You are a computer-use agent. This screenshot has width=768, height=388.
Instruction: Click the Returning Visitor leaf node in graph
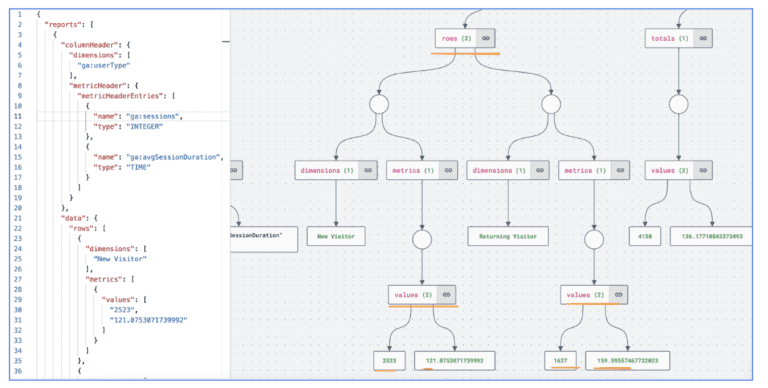point(508,236)
